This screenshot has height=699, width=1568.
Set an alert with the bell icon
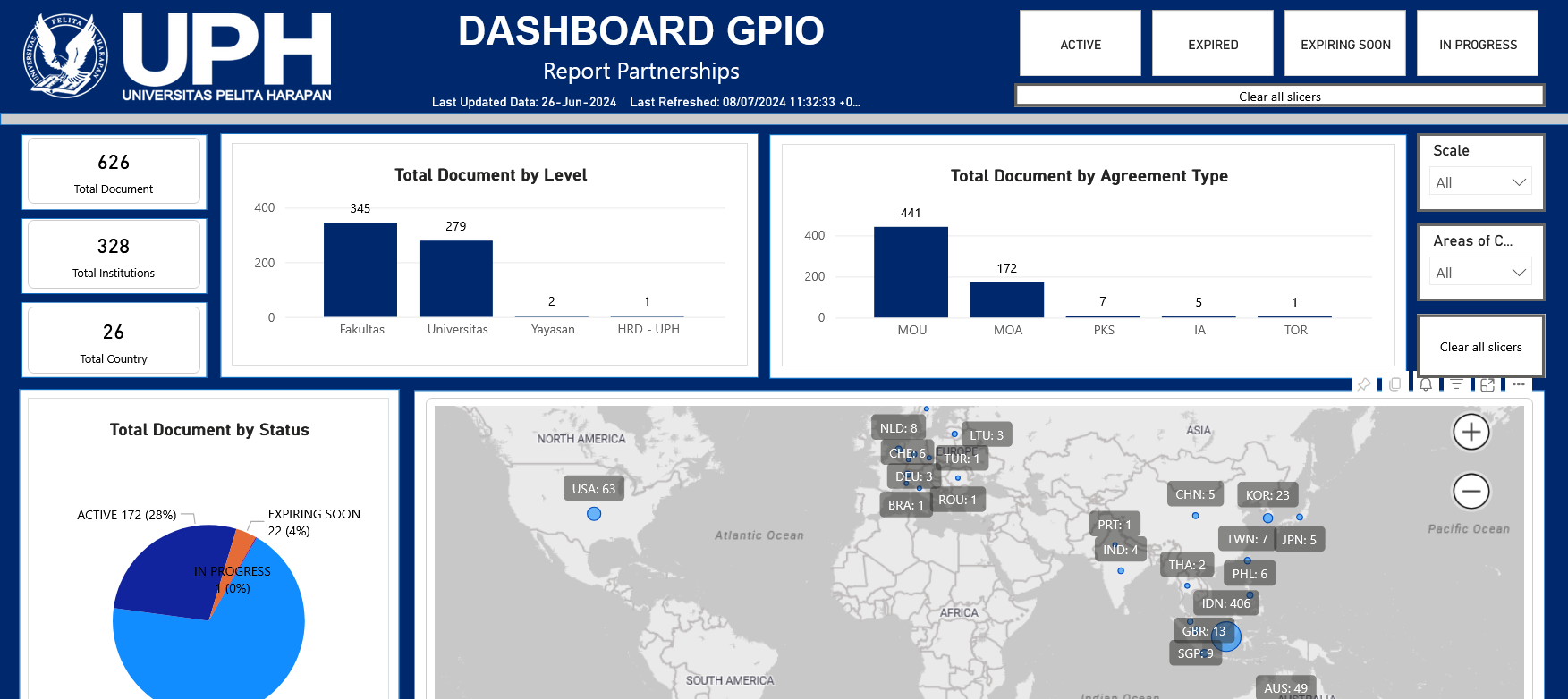click(1426, 384)
